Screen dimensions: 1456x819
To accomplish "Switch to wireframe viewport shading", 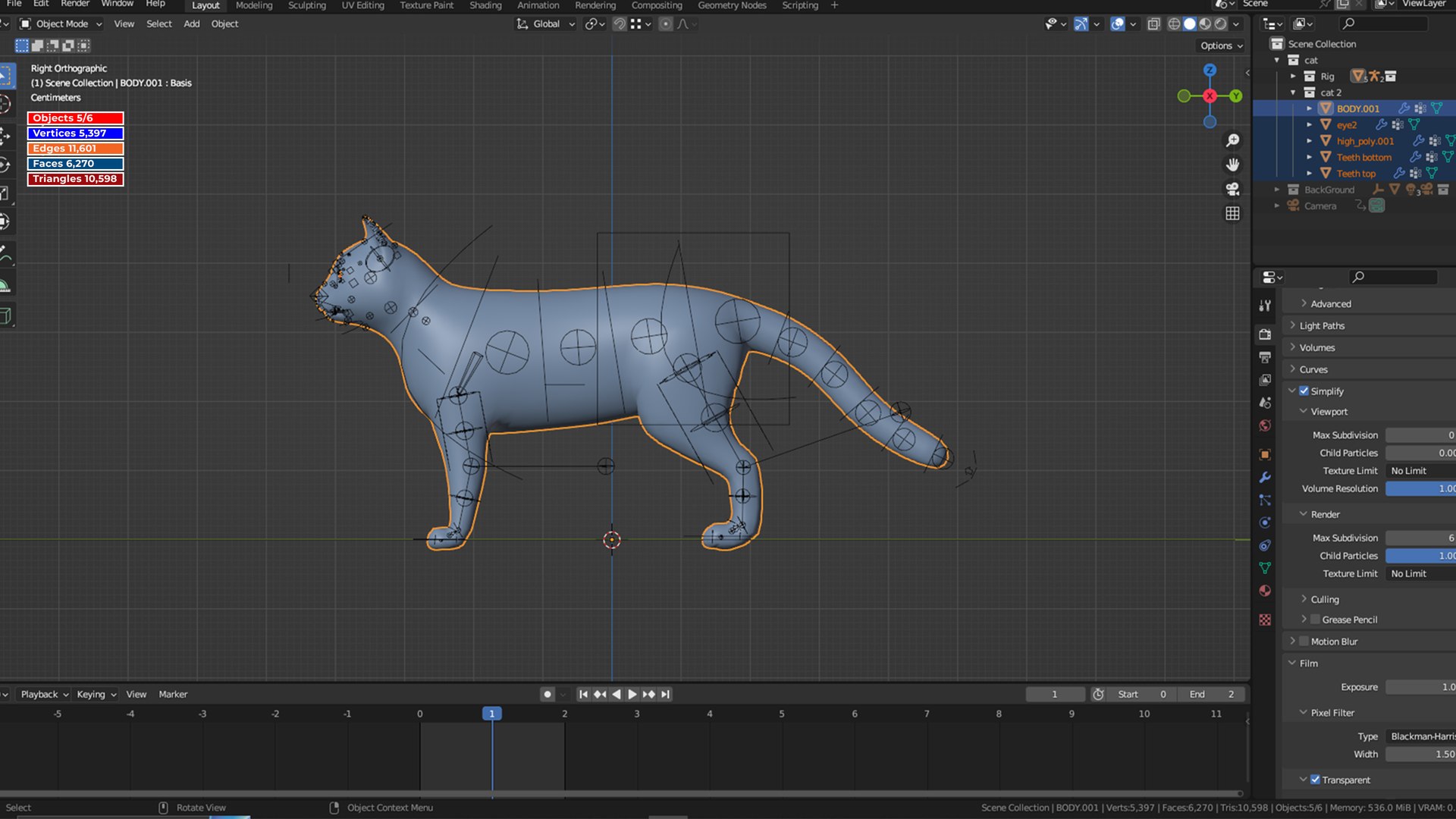I will (x=1174, y=24).
